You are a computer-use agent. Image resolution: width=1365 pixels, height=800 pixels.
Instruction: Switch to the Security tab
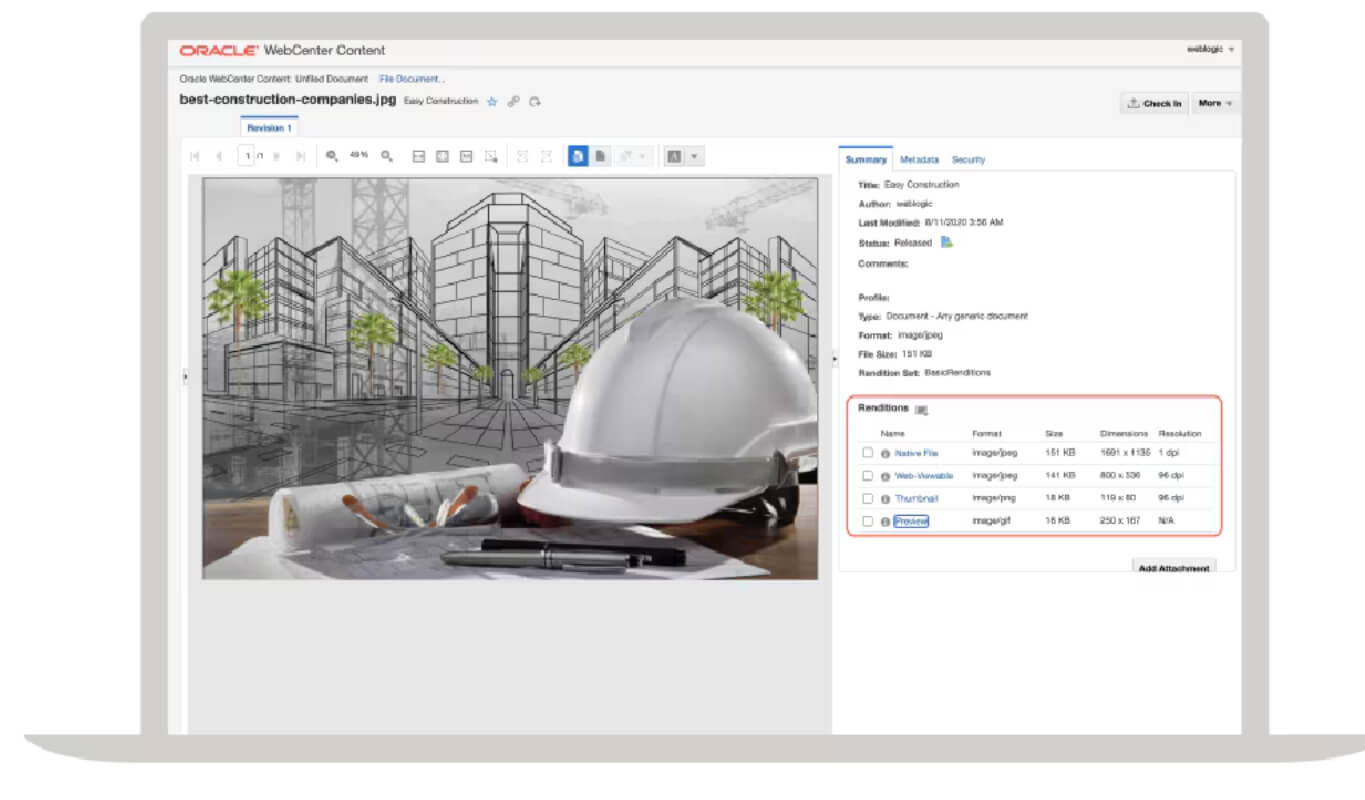click(x=968, y=160)
